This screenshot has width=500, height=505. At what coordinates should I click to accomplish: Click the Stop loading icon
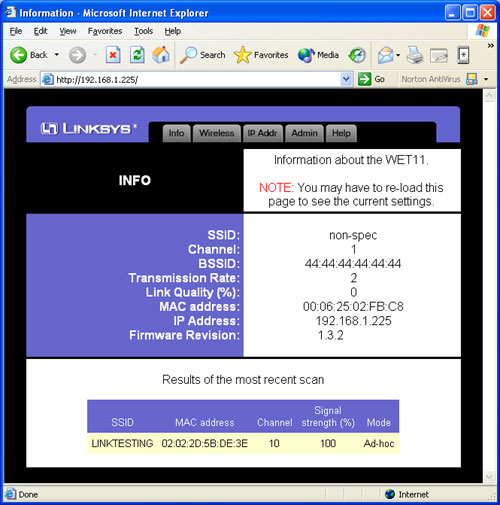113,55
